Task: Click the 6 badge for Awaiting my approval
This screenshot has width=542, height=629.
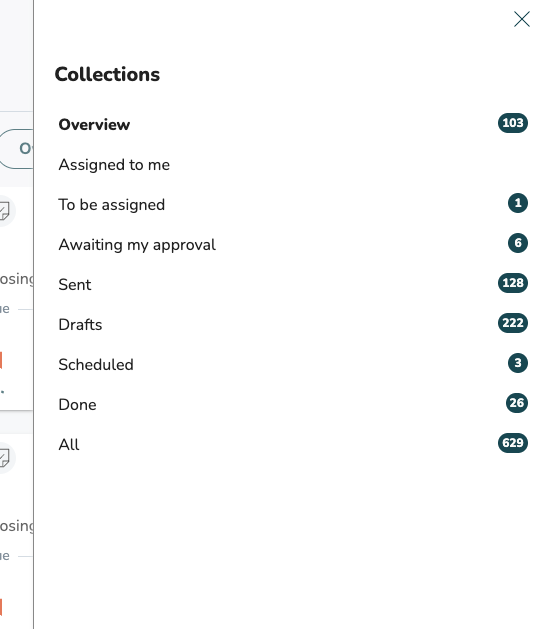Action: click(x=518, y=243)
